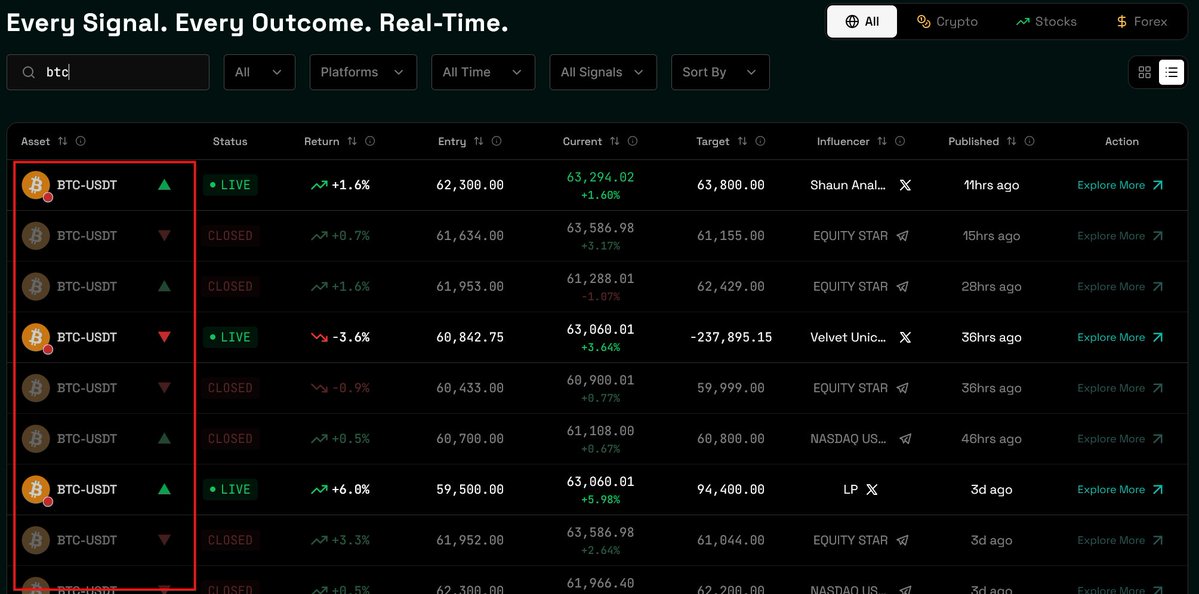Explore More in the 28hrs ago row
The image size is (1199, 594).
click(x=1120, y=287)
